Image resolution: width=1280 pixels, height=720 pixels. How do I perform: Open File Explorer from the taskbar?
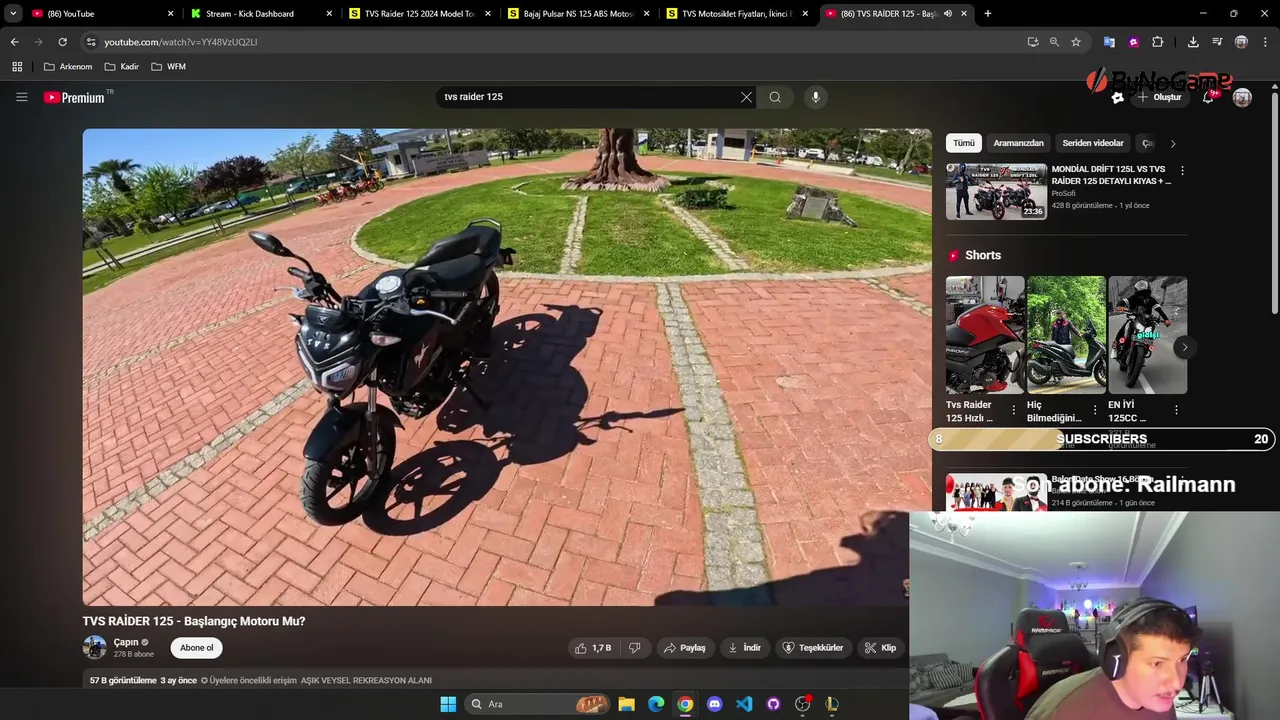[626, 704]
